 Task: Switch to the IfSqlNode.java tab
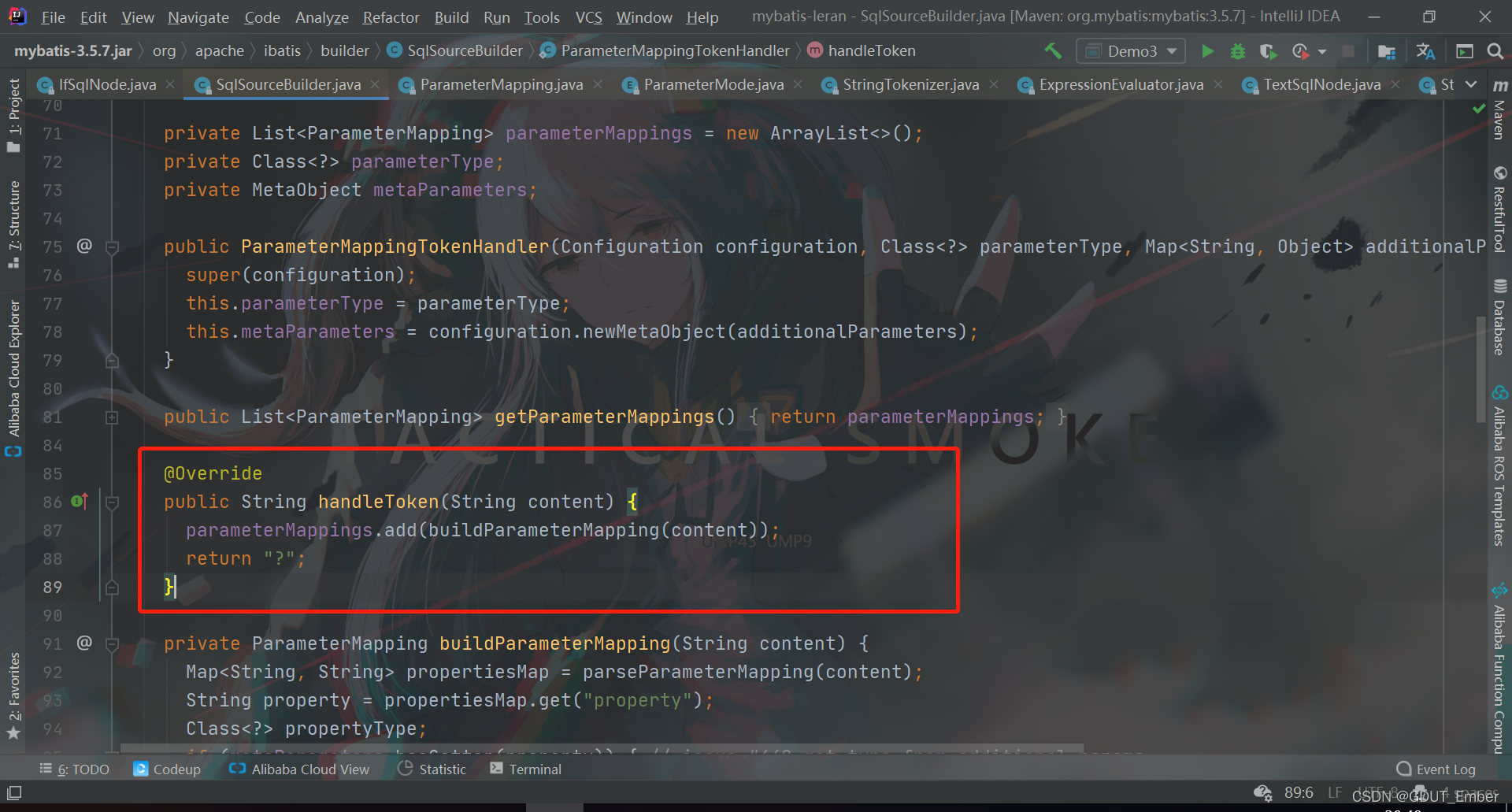click(x=107, y=84)
